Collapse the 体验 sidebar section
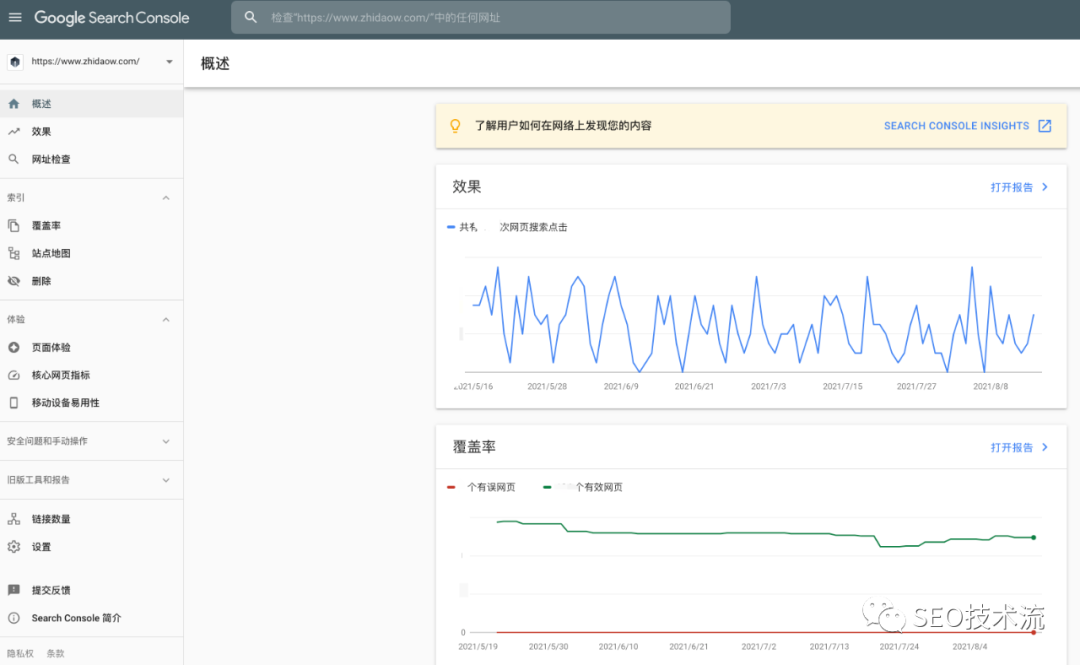Image resolution: width=1080 pixels, height=665 pixels. point(166,320)
